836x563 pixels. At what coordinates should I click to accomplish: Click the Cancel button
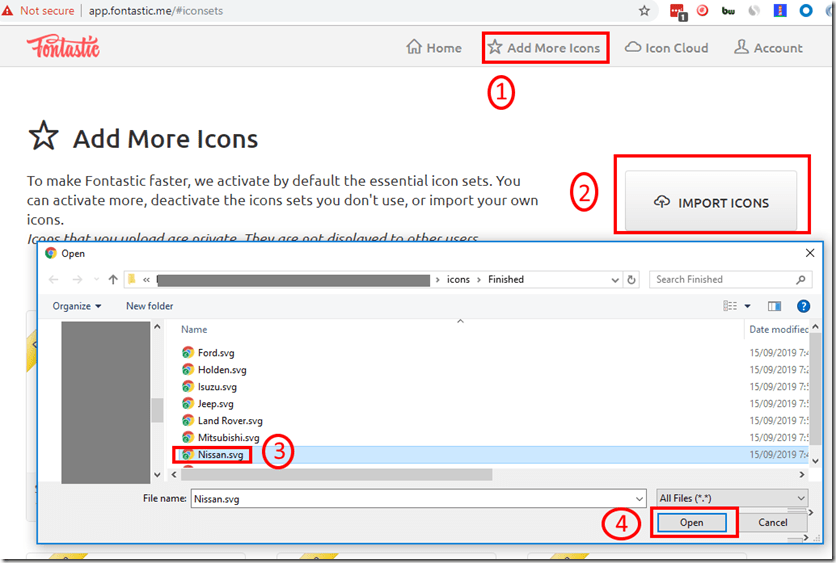772,522
